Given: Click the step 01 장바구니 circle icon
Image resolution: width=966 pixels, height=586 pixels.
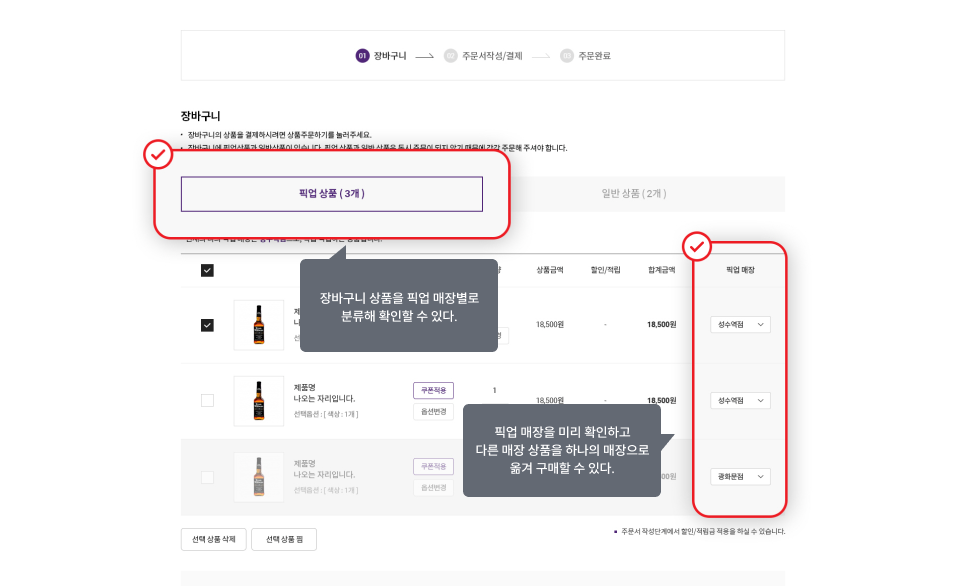Looking at the screenshot, I should tap(362, 56).
